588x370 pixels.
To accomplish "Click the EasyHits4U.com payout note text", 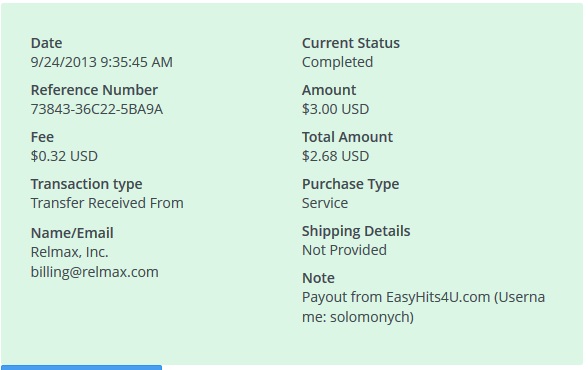I will coord(423,307).
